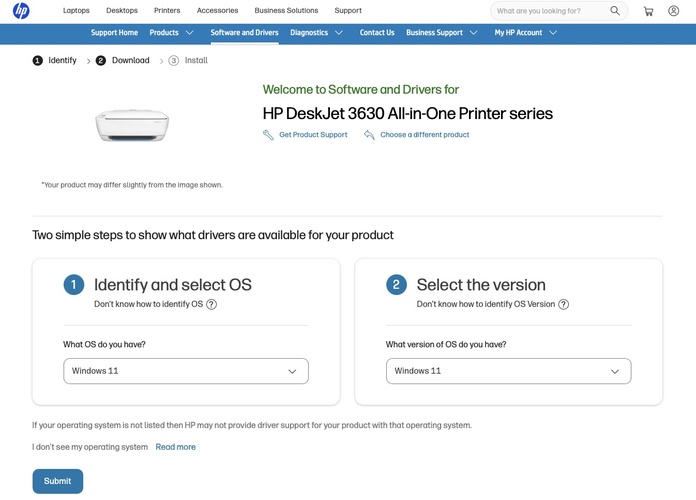Go to Support Home
This screenshot has width=696, height=500.
click(115, 33)
